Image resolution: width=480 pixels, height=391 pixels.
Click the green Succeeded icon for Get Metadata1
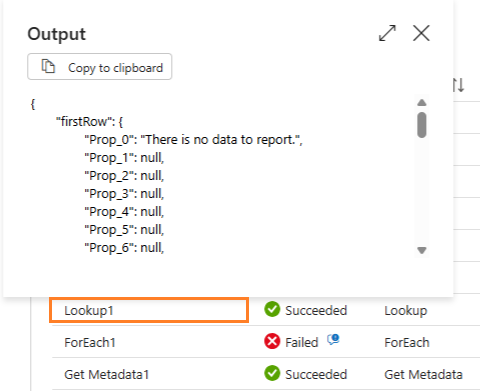272,373
